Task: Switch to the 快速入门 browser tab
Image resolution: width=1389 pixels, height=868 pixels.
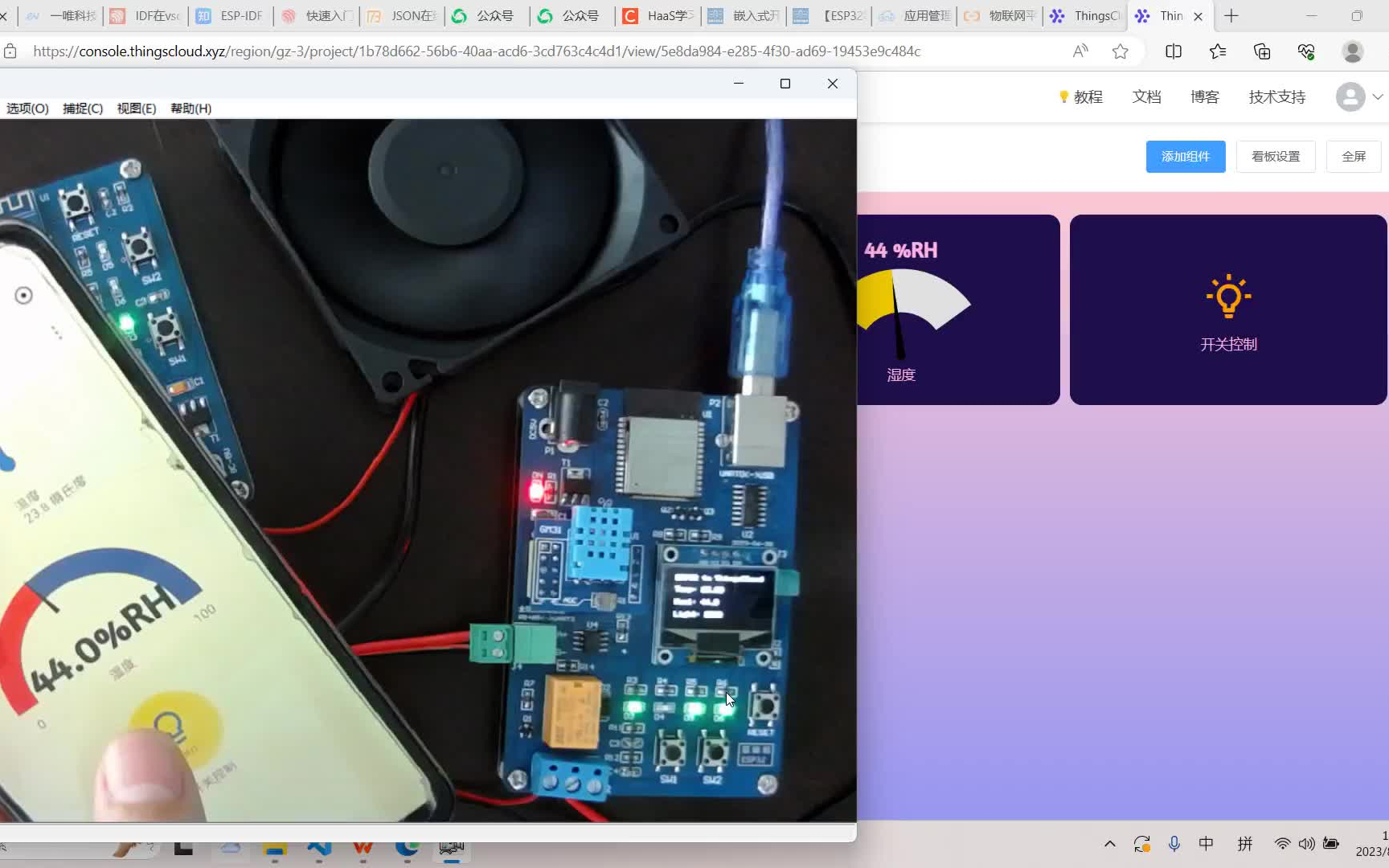Action: [318, 16]
